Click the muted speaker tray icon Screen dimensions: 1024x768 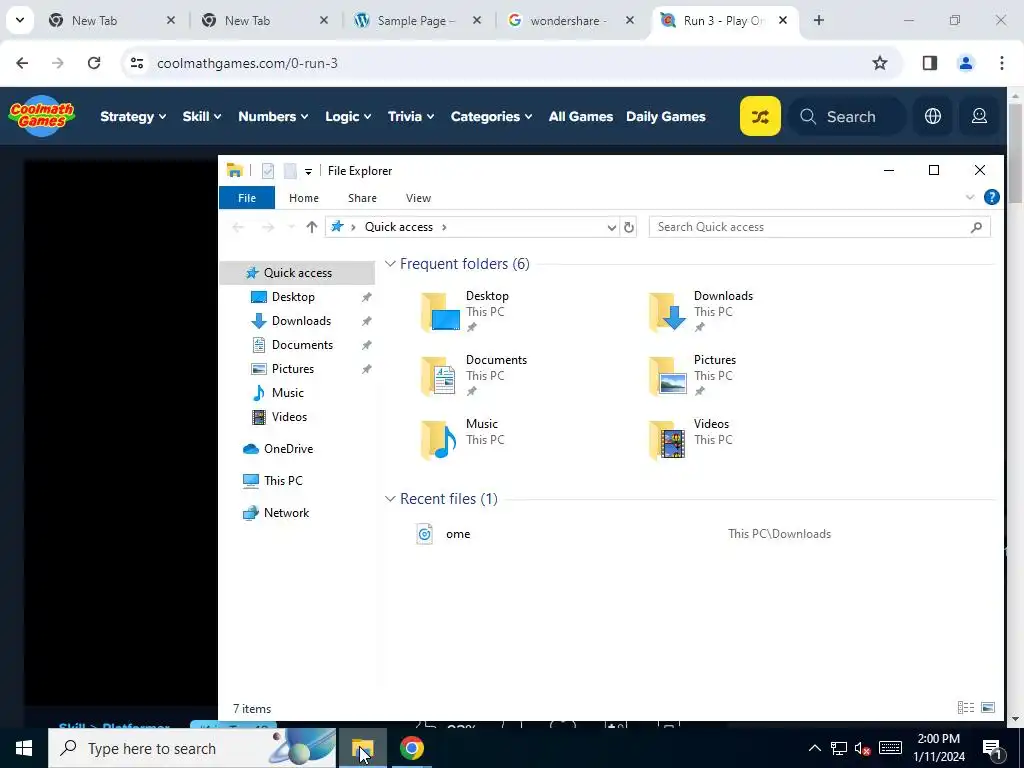point(863,748)
